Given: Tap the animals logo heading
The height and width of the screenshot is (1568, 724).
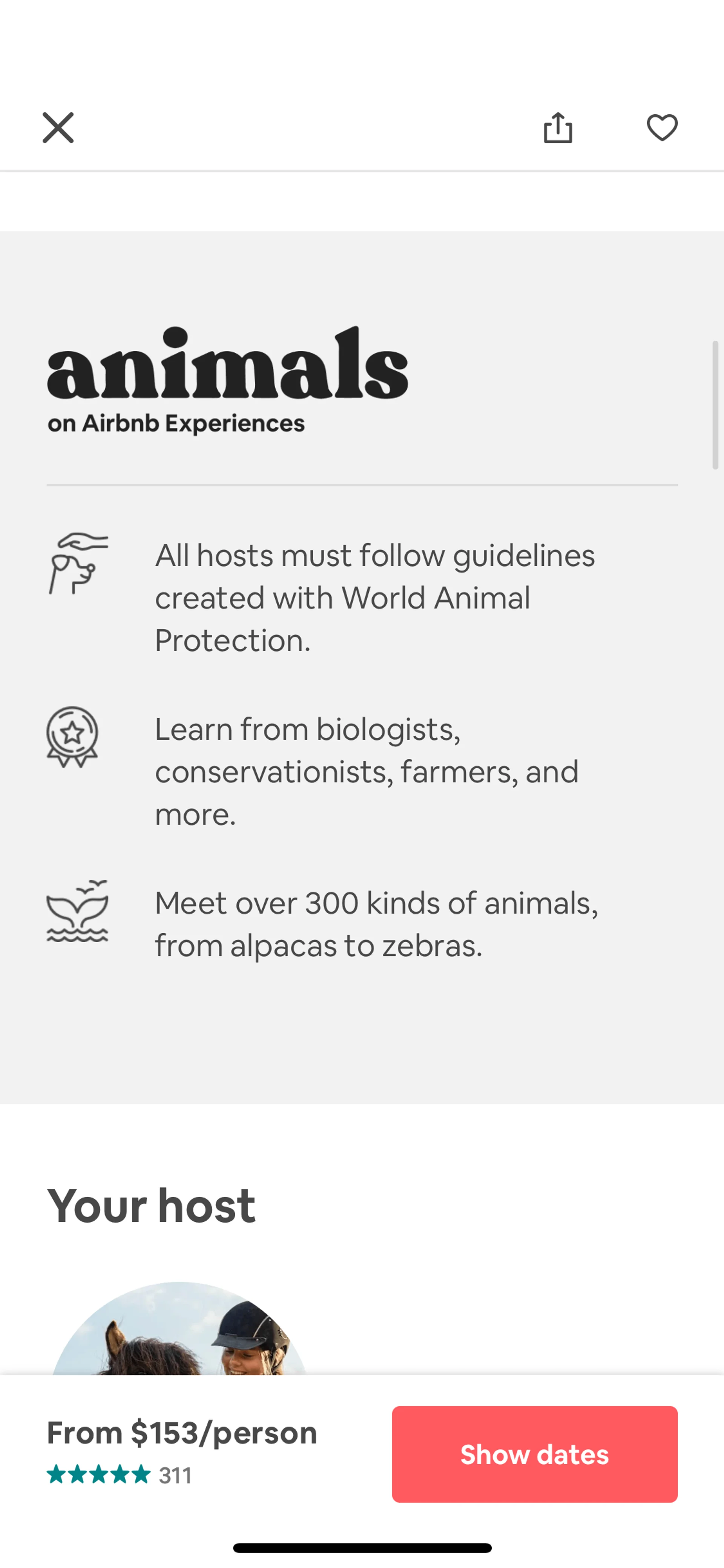Looking at the screenshot, I should [x=227, y=364].
